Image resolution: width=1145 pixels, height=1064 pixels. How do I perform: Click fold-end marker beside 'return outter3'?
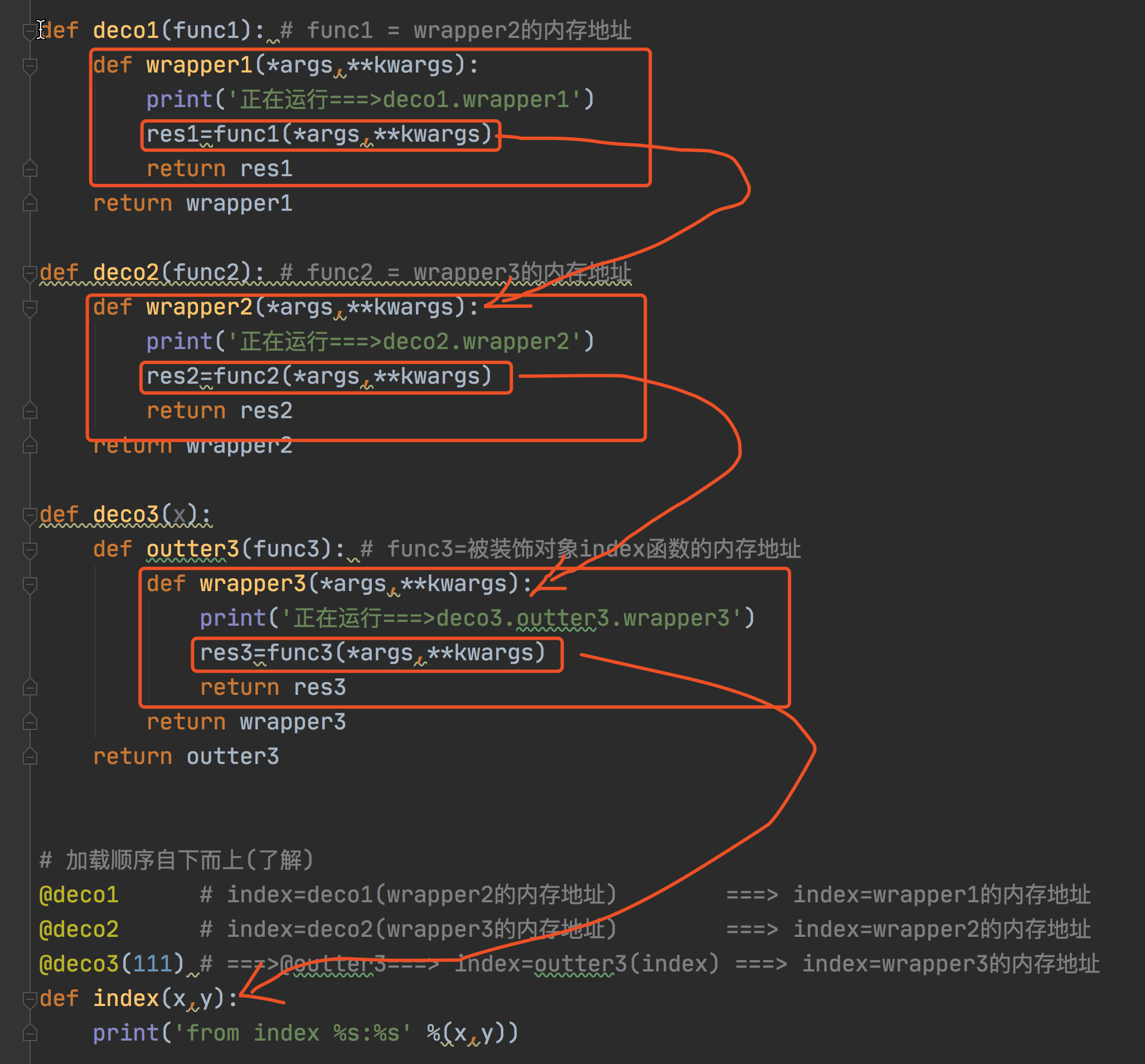click(30, 756)
